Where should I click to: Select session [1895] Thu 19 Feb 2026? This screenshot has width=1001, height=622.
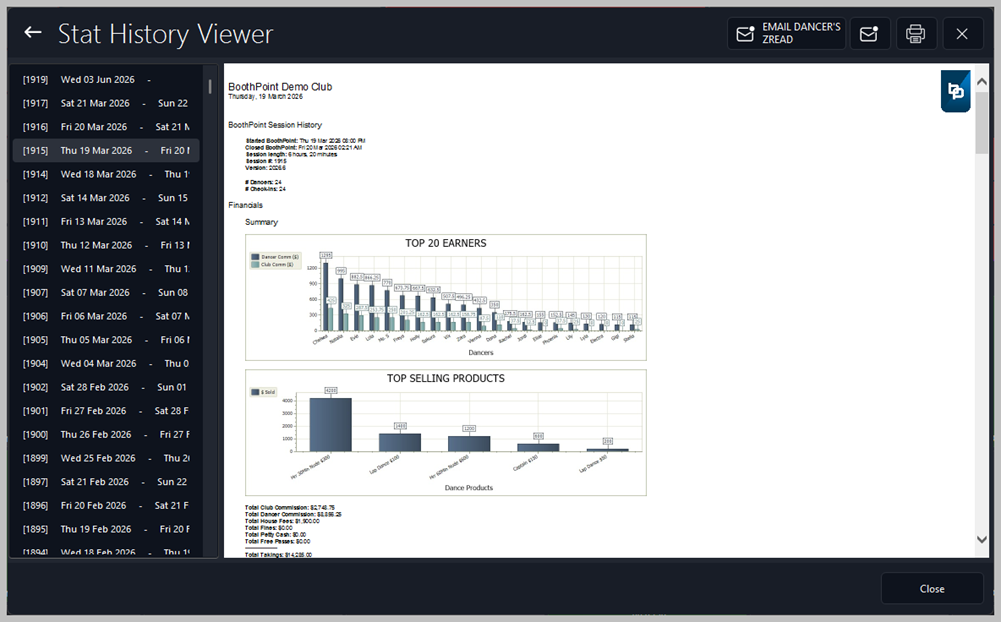point(106,529)
